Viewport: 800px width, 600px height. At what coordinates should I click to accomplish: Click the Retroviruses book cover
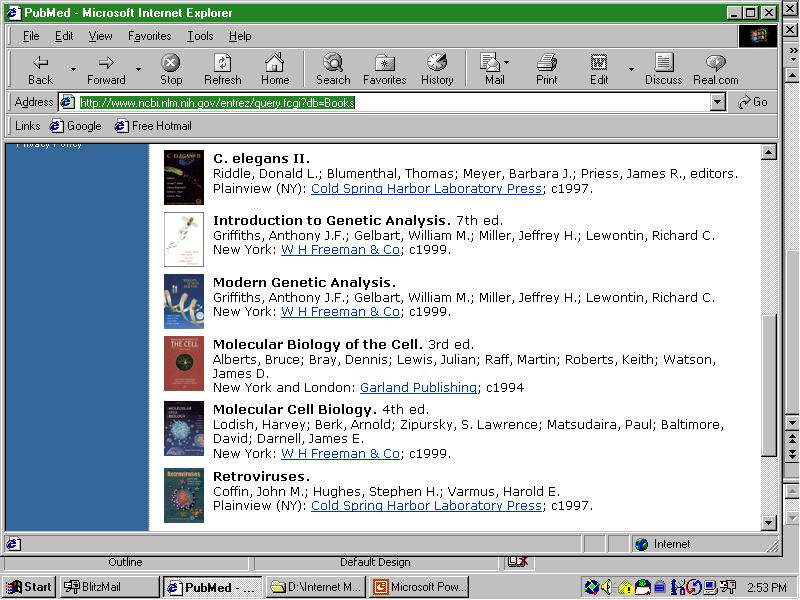(x=184, y=495)
